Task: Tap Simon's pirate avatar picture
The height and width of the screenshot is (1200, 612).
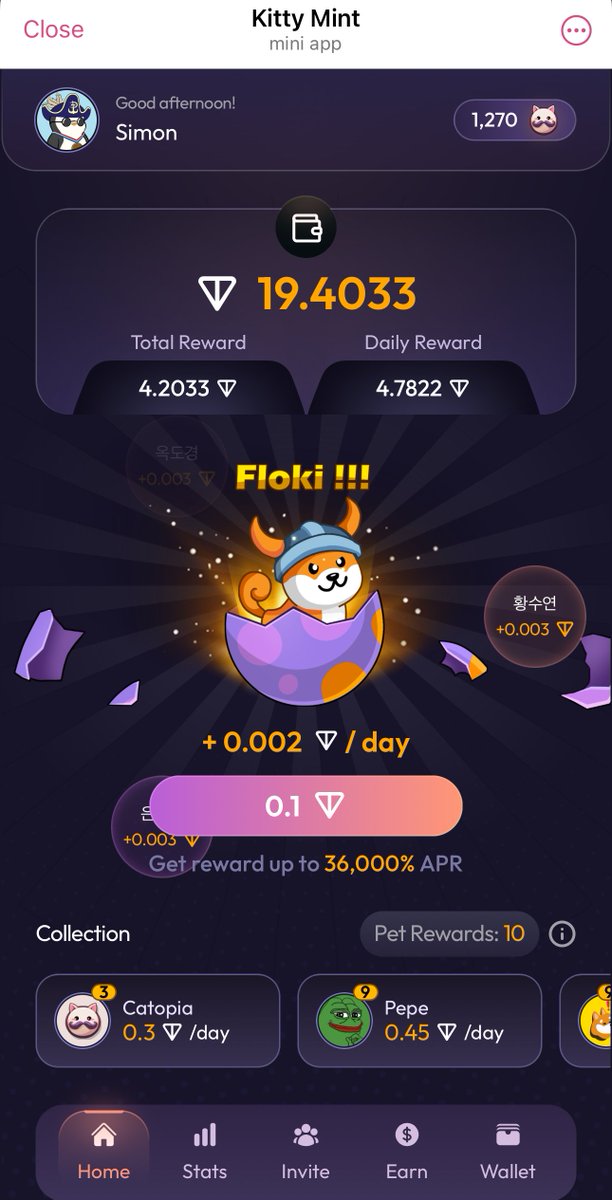Action: point(67,120)
